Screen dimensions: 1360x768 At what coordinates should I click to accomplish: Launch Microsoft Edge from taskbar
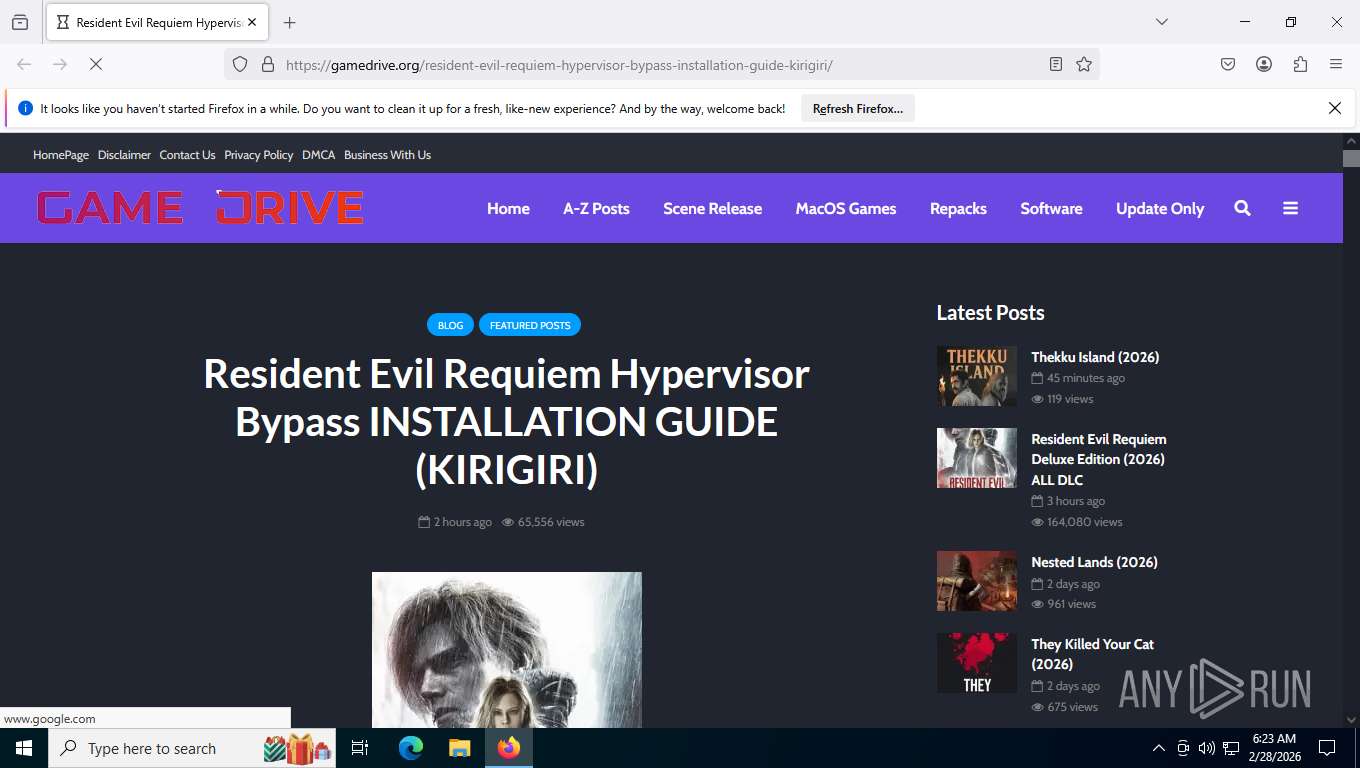(411, 748)
